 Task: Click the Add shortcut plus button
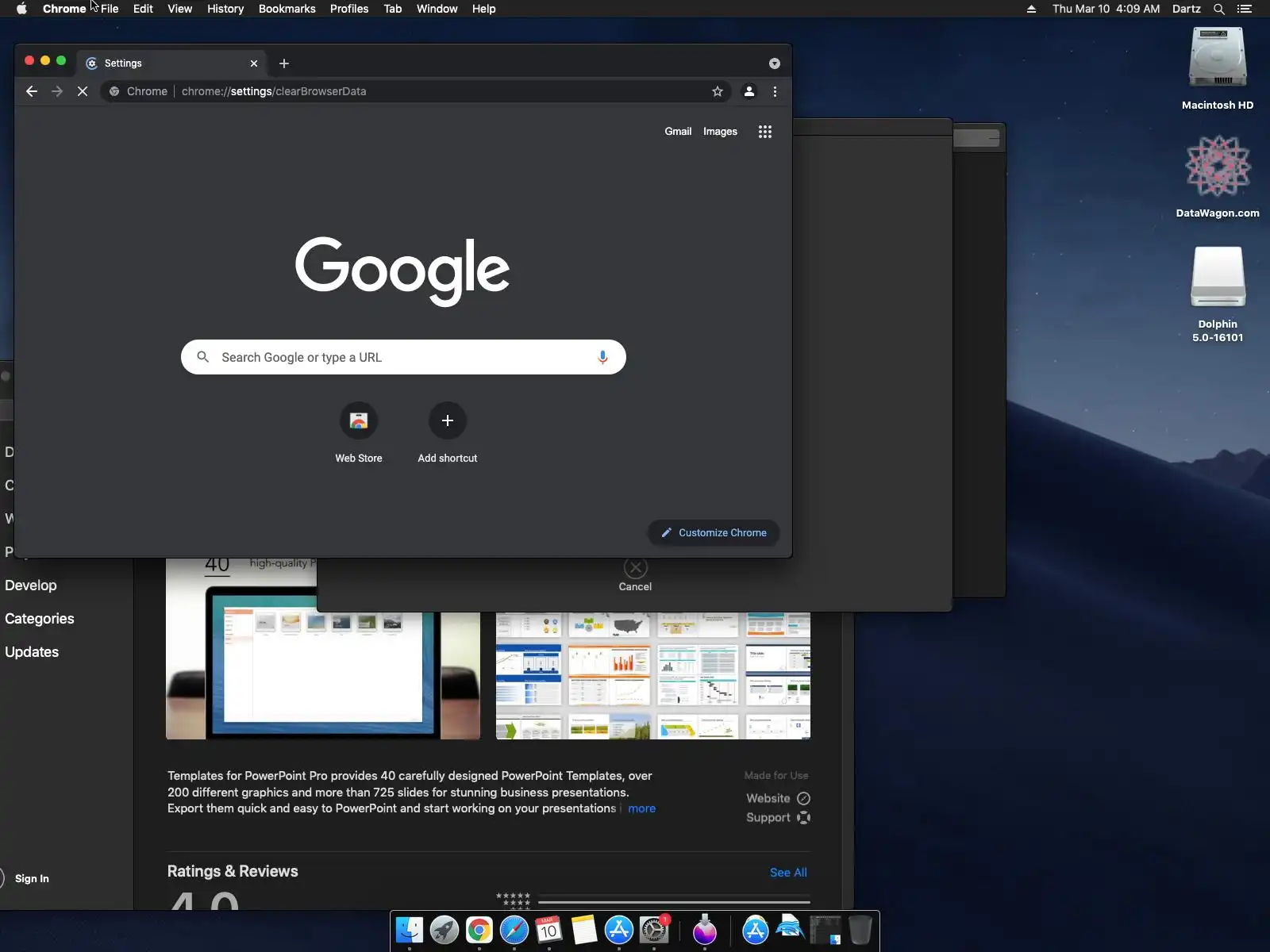pyautogui.click(x=448, y=420)
